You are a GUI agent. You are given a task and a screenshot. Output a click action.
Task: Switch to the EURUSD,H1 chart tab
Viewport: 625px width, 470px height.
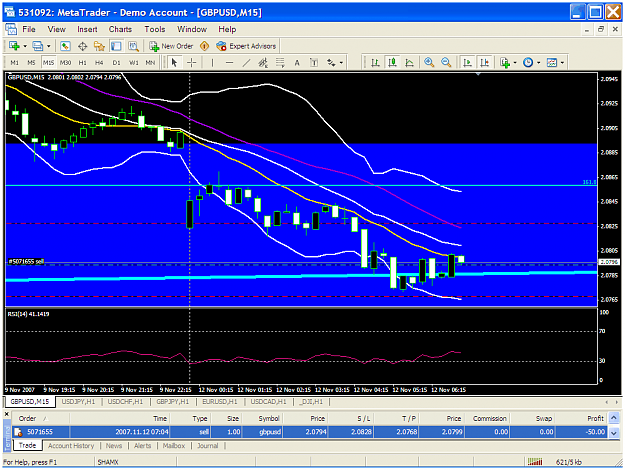[220, 402]
